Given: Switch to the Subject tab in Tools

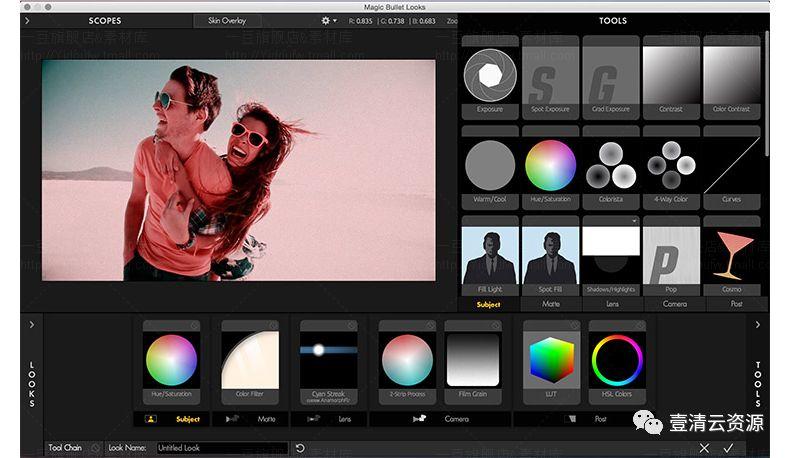Looking at the screenshot, I should pos(489,304).
